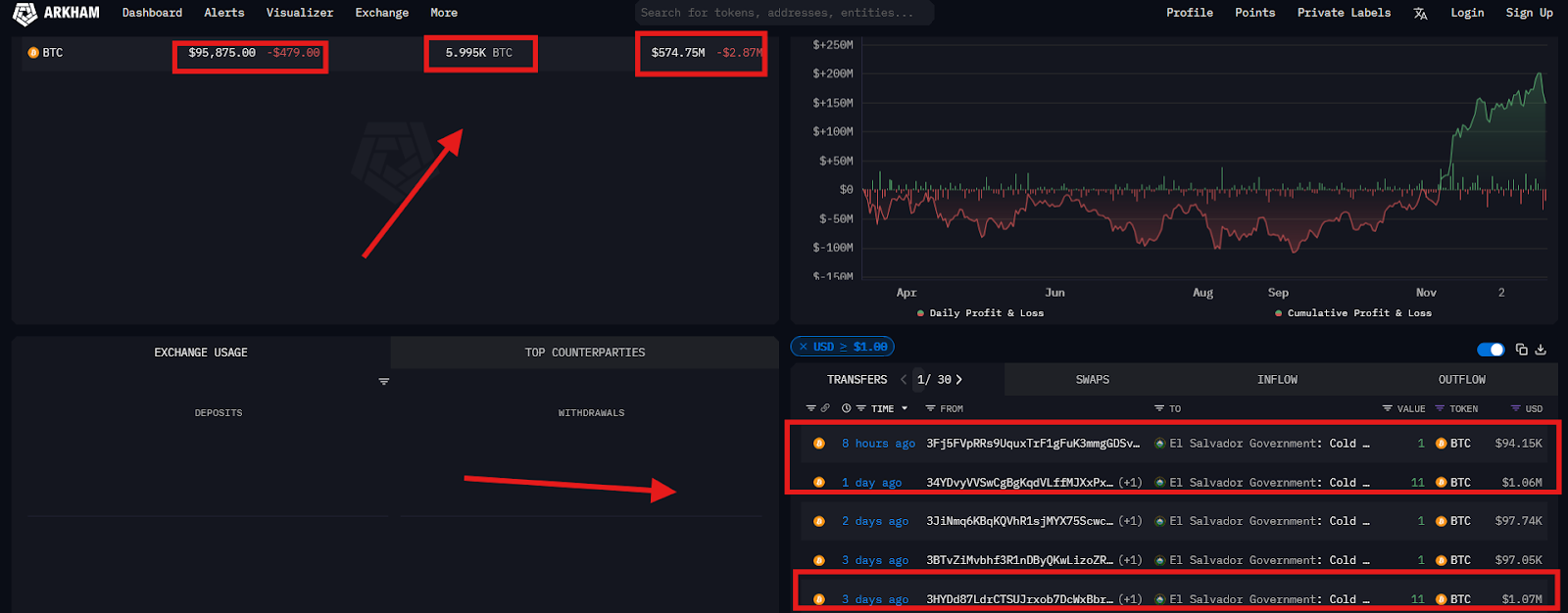Click bitcoin icon of 1 day ago transfer
The height and width of the screenshot is (613, 1568).
819,483
